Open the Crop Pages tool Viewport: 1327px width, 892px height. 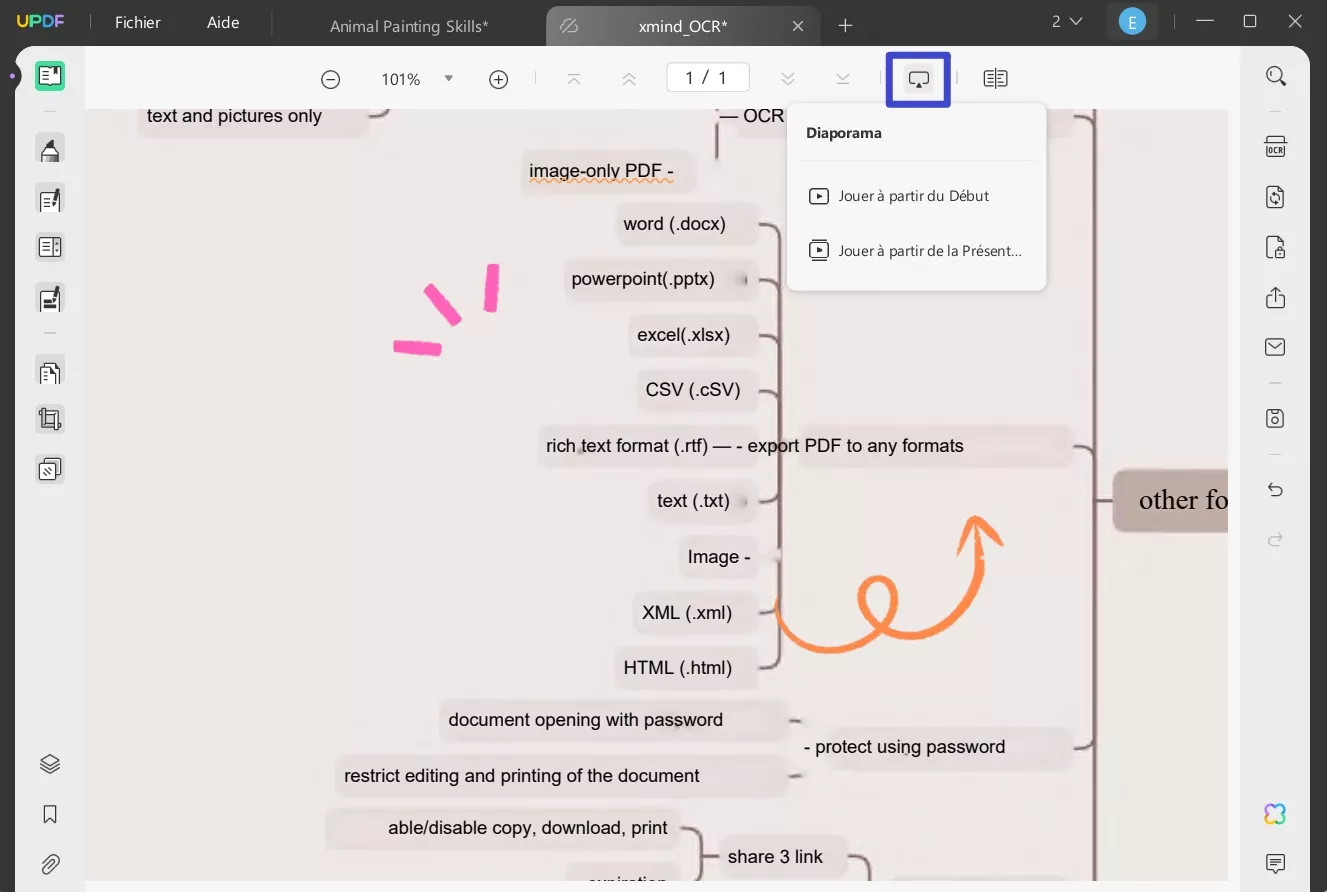50,418
